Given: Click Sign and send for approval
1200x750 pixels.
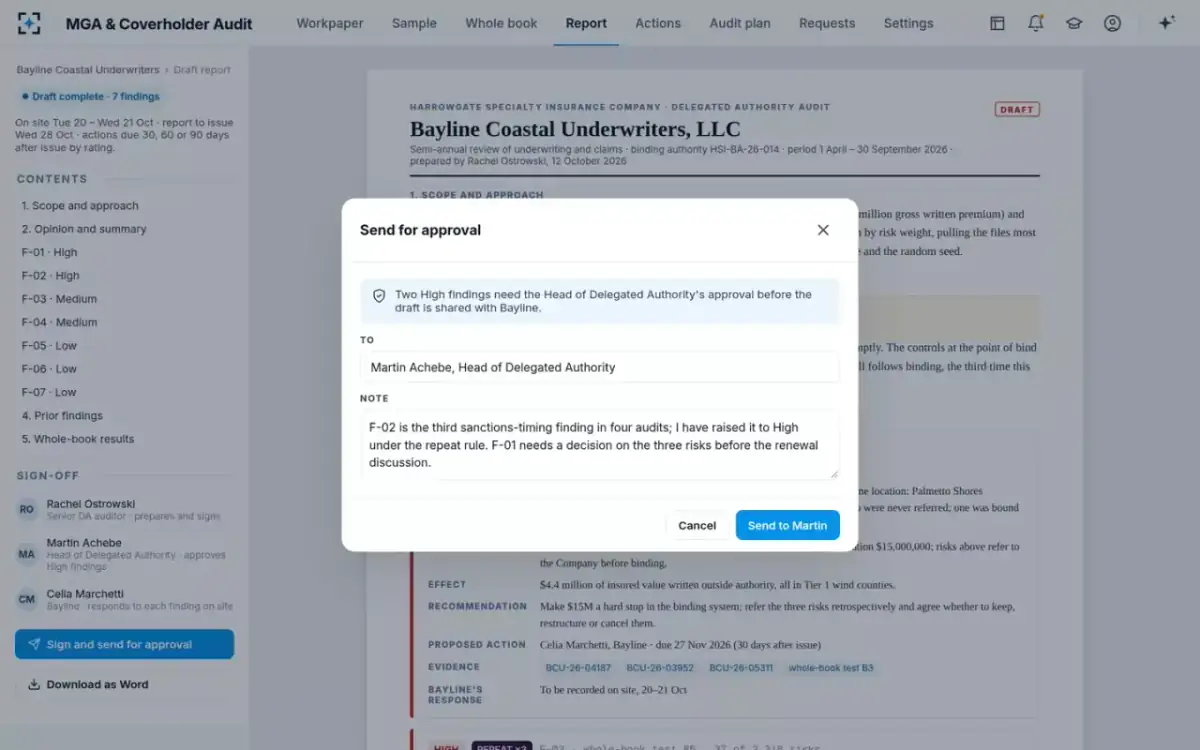Looking at the screenshot, I should point(124,644).
